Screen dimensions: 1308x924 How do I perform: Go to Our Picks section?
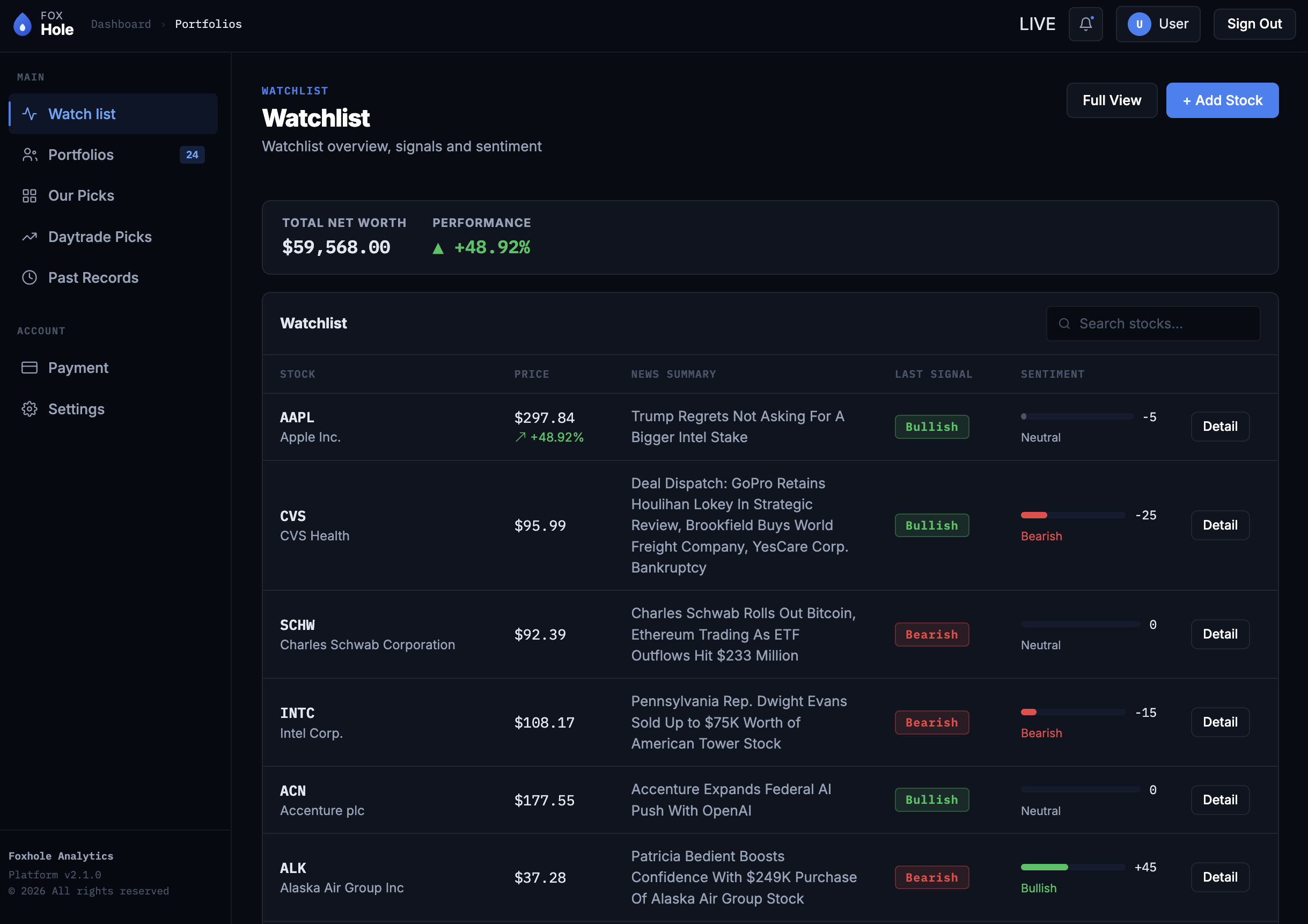113,196
